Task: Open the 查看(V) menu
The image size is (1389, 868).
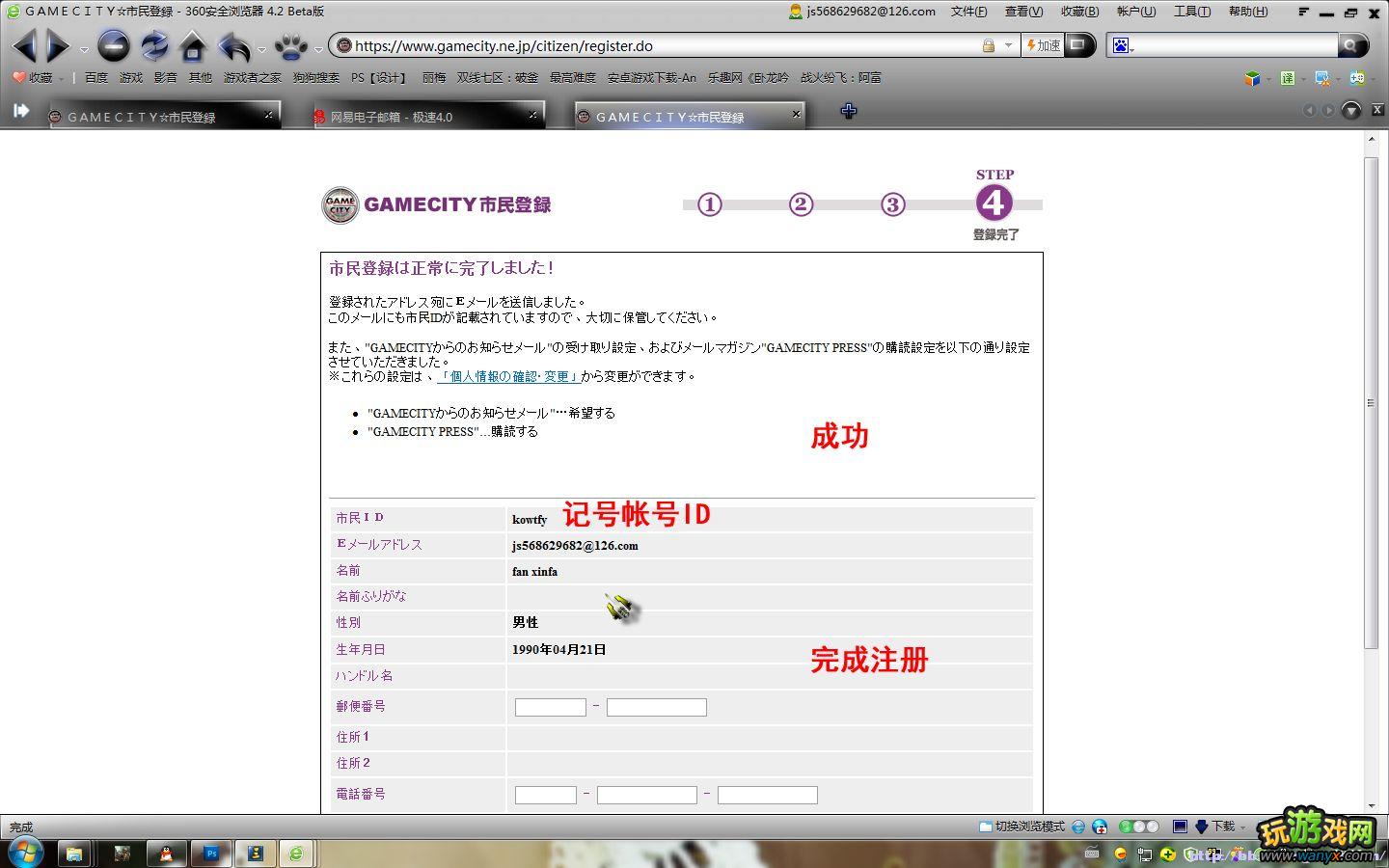Action: (x=1023, y=12)
